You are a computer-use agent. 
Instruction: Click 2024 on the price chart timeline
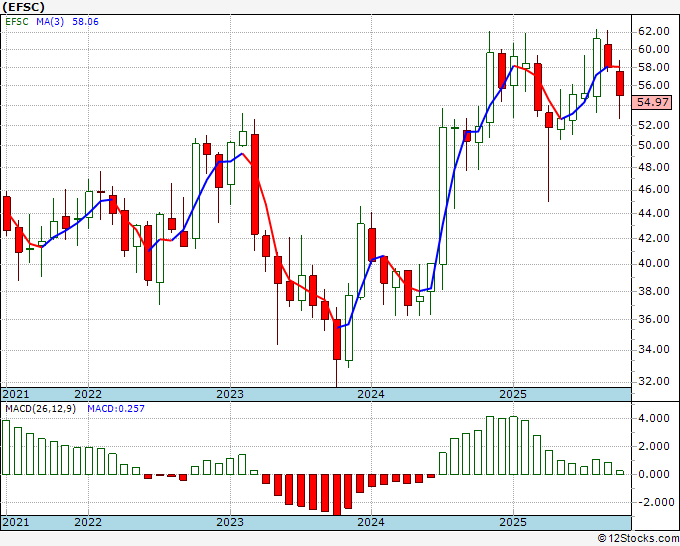(x=371, y=394)
